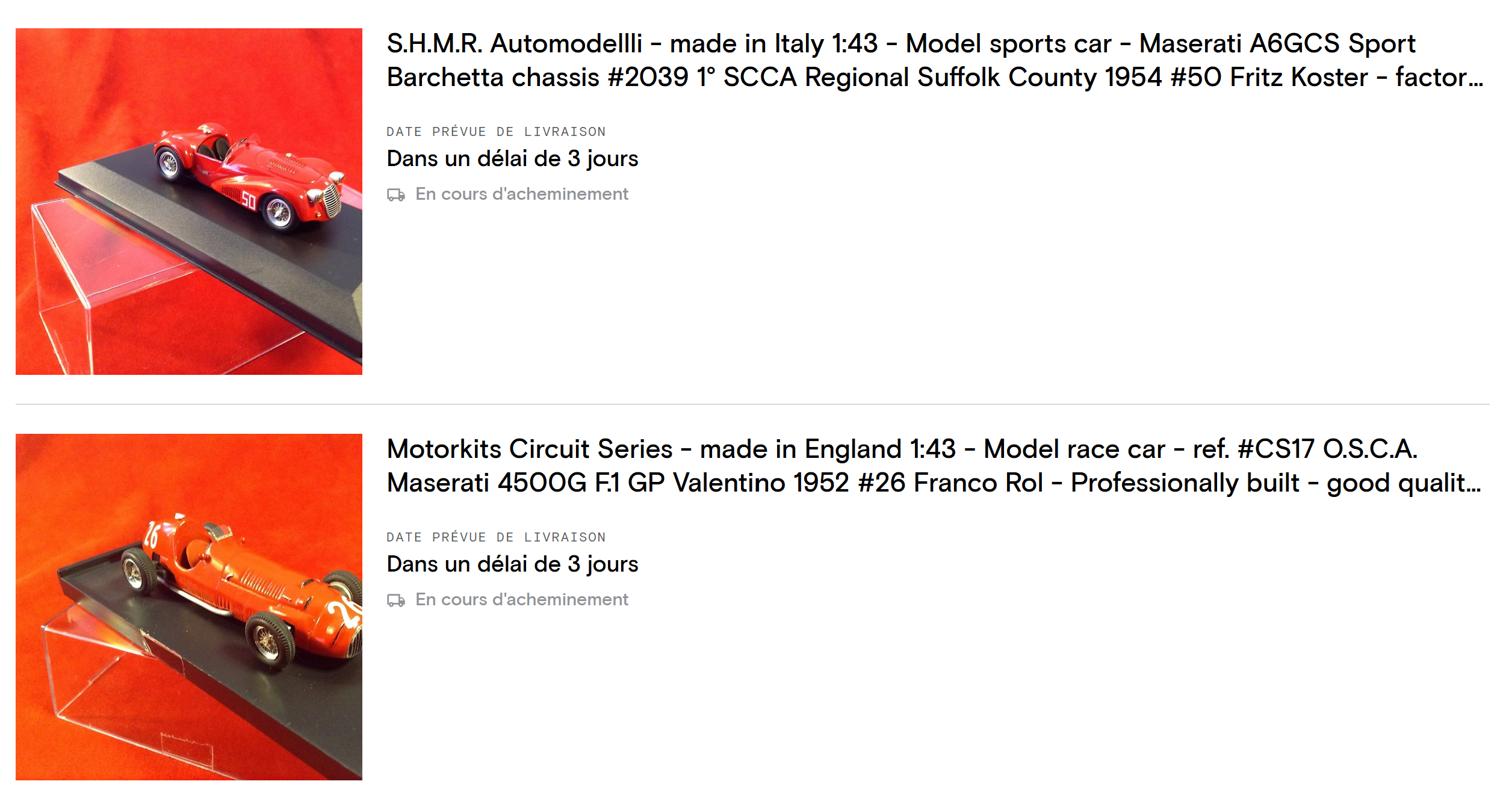Click 'En cours d'acheminement' under the Franco Rol listing
The image size is (1512, 793).
tap(521, 600)
